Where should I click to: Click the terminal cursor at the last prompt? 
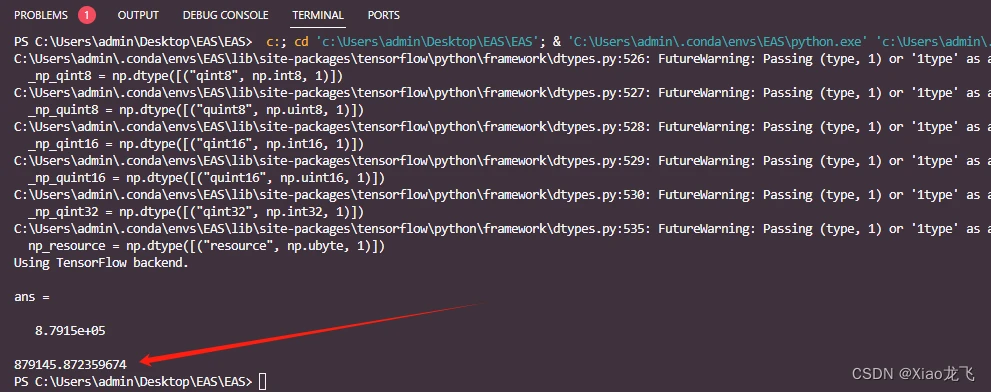262,381
